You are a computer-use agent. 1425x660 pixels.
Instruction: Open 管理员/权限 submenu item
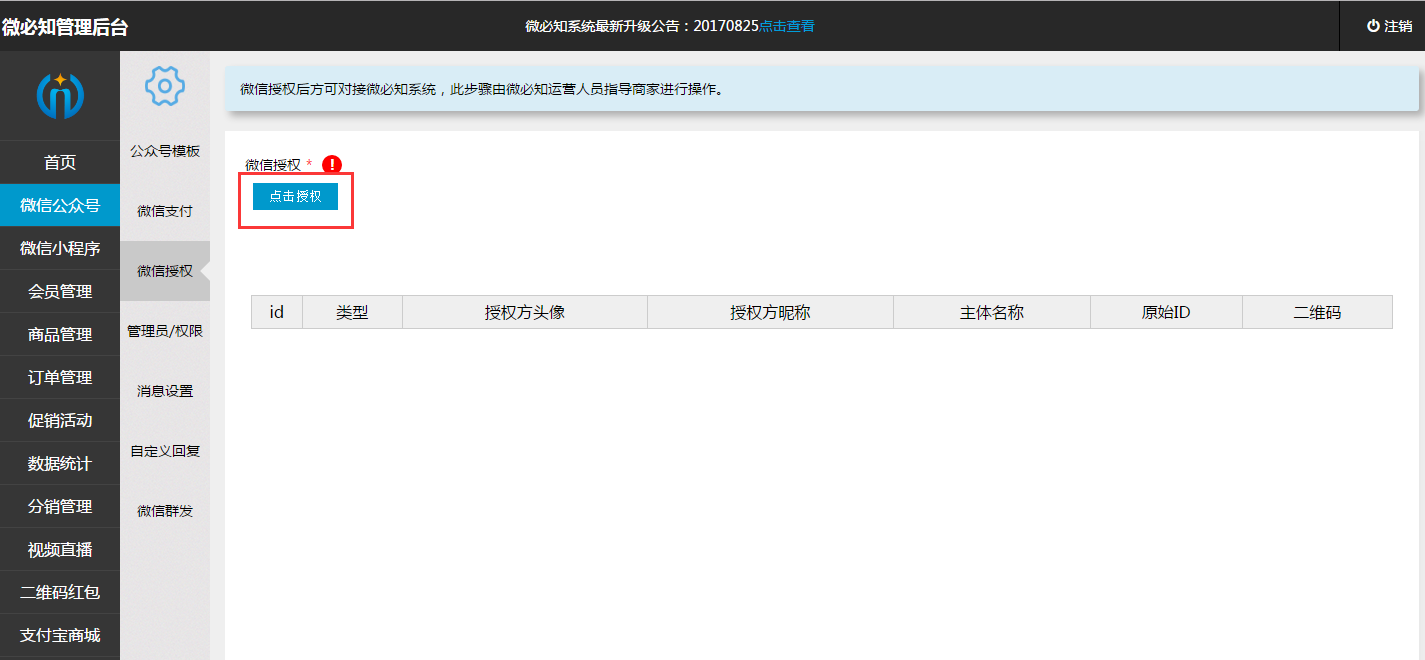pyautogui.click(x=165, y=331)
